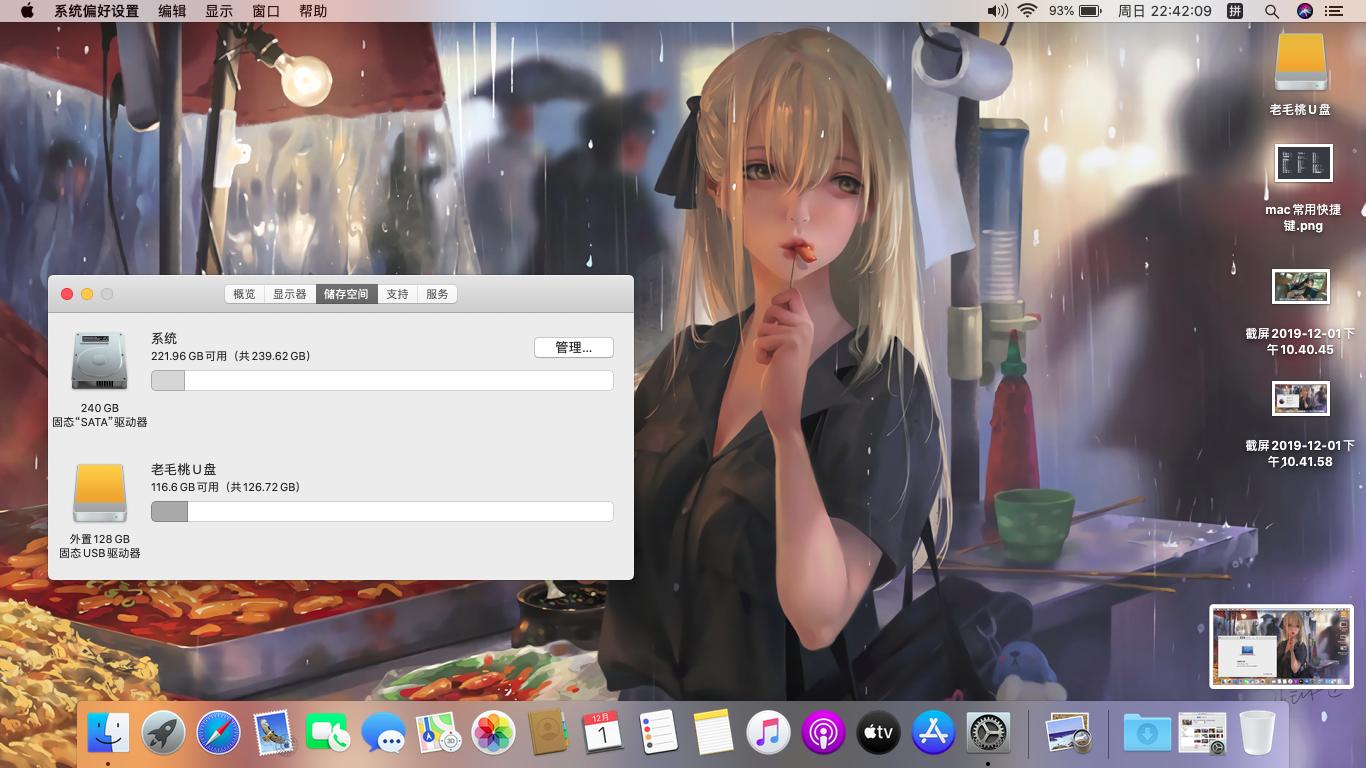1366x768 pixels.
Task: Switch to the 服务 tab
Action: click(437, 294)
